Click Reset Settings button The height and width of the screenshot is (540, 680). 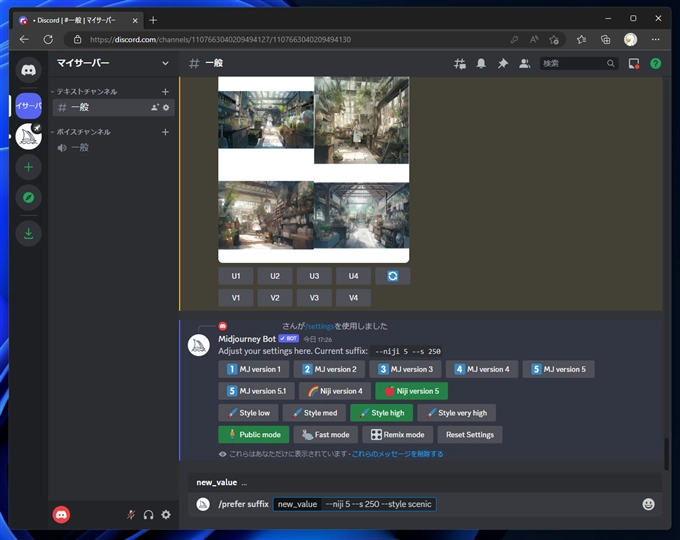(x=470, y=435)
